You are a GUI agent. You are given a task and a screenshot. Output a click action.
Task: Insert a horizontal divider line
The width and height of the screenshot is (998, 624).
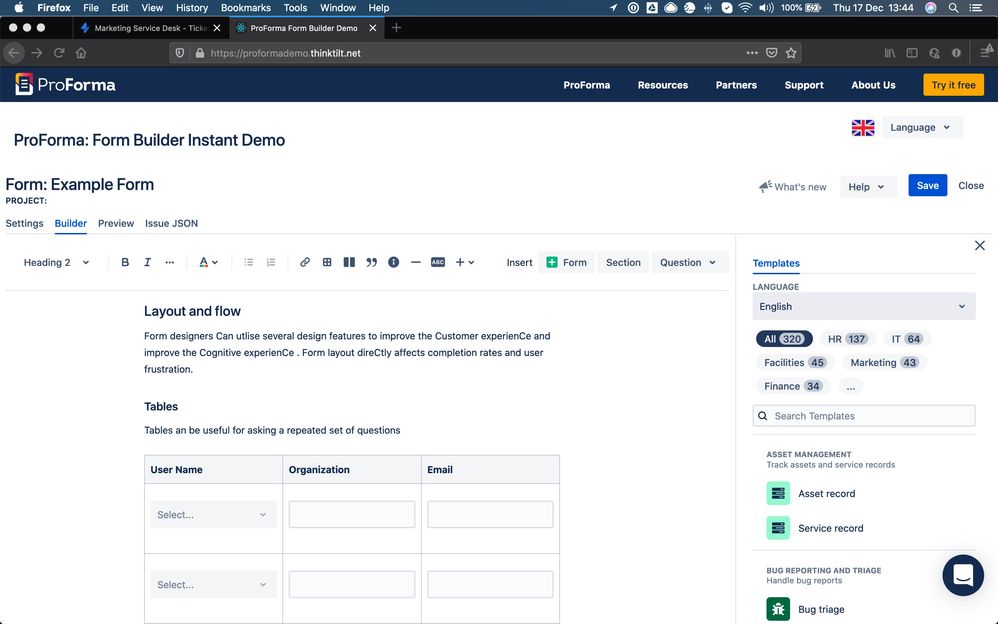coord(416,262)
